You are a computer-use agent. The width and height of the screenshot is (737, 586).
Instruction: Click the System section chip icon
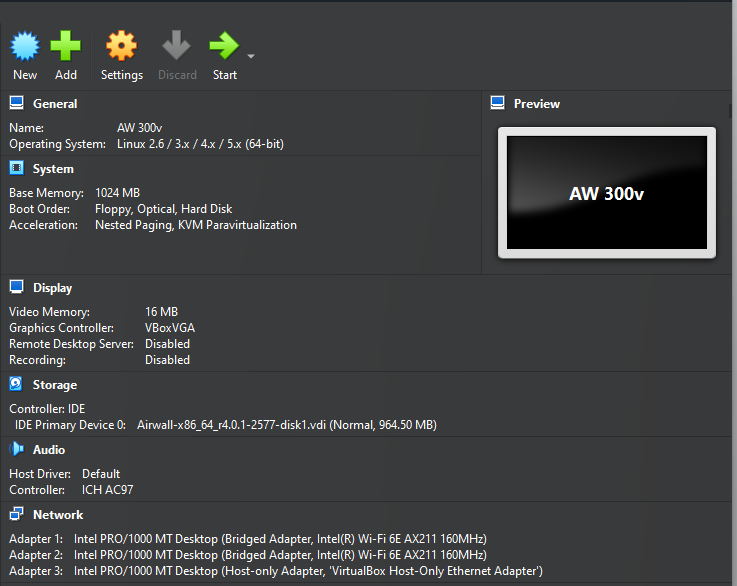tap(16, 168)
